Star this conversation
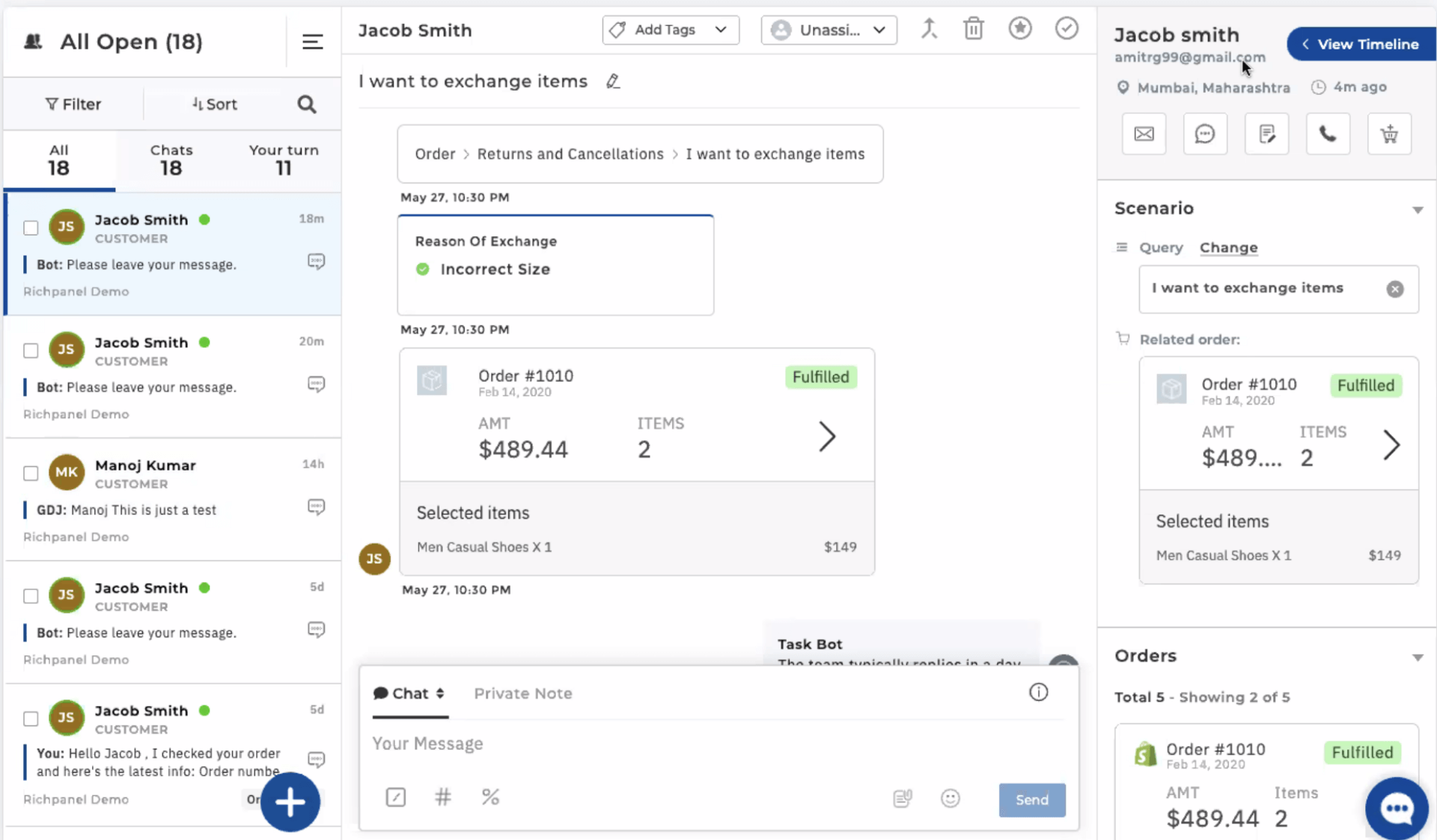Image resolution: width=1437 pixels, height=840 pixels. click(1019, 28)
